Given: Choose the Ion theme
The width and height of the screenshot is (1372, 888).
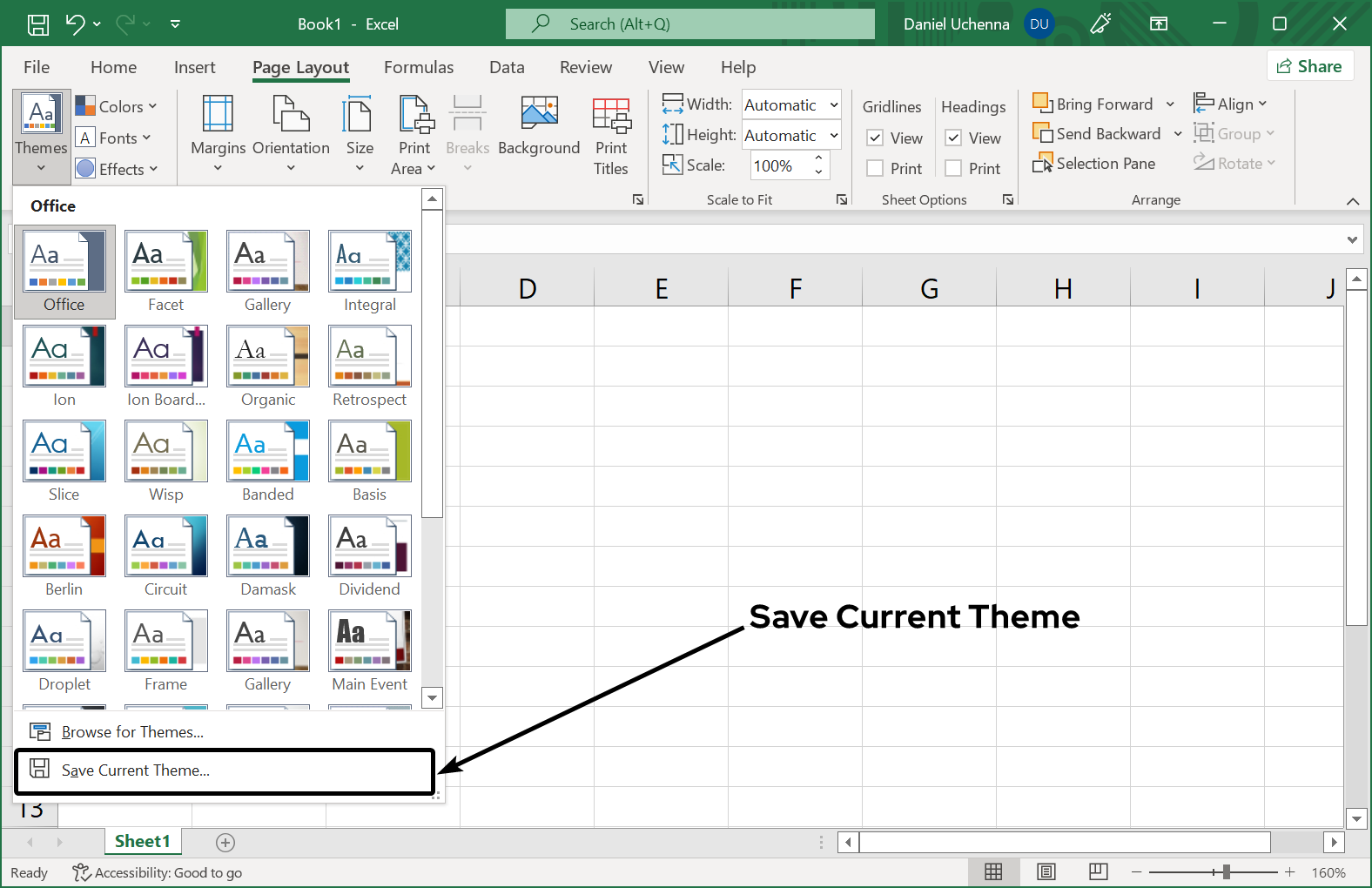Looking at the screenshot, I should pyautogui.click(x=64, y=366).
